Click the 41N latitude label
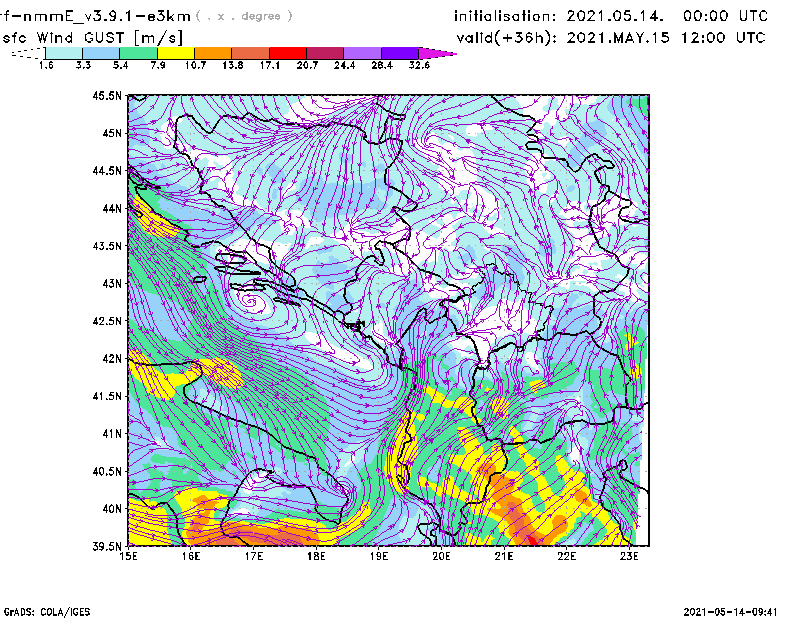Image resolution: width=800 pixels, height=618 pixels. coord(112,434)
